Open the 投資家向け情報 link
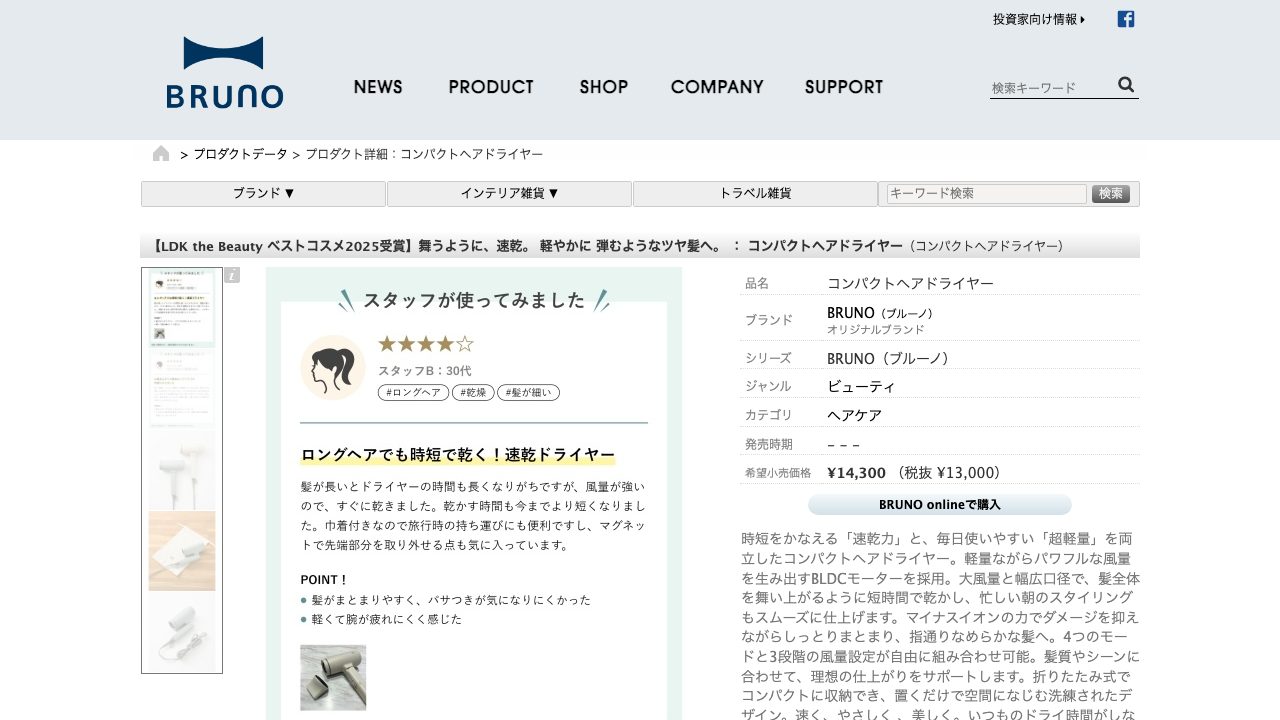This screenshot has height=720, width=1280. 1039,19
